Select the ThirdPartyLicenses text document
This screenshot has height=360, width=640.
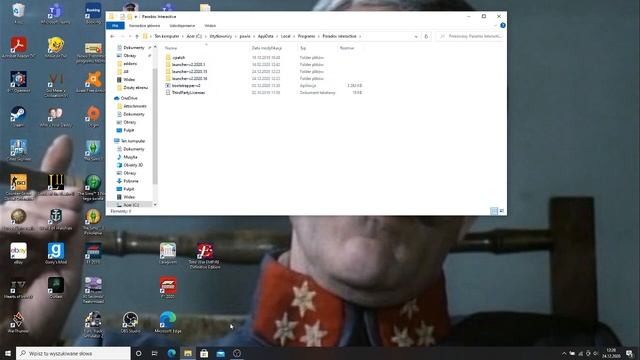[188, 93]
